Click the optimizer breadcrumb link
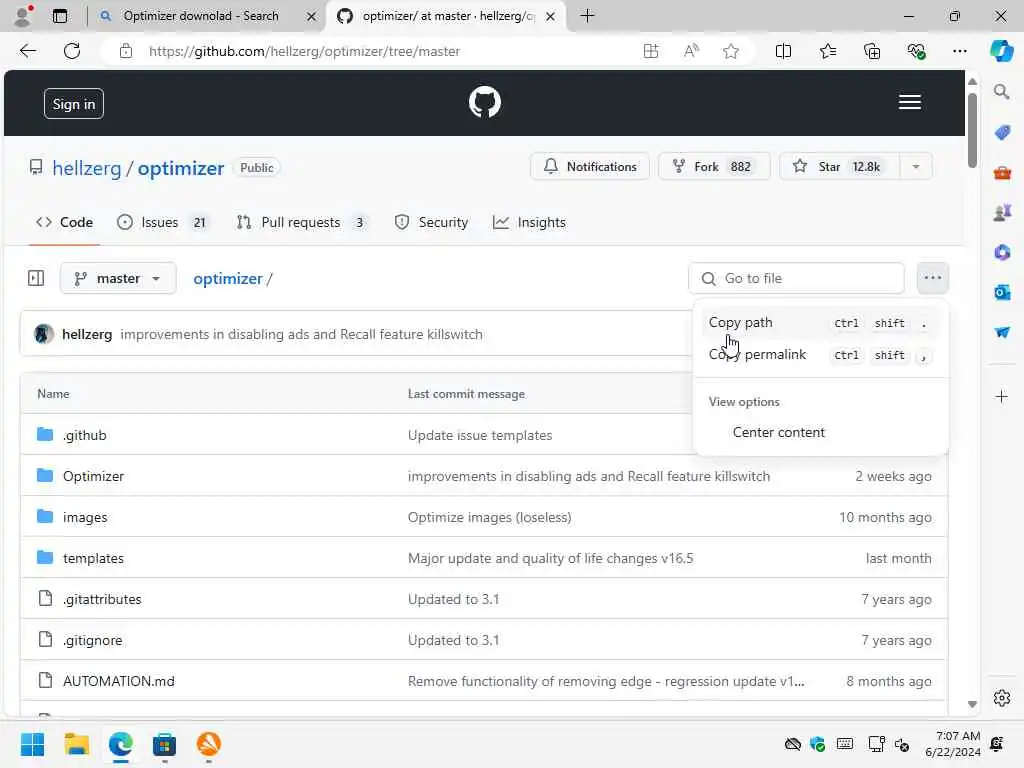Screen dimensions: 1024x768 [227, 279]
